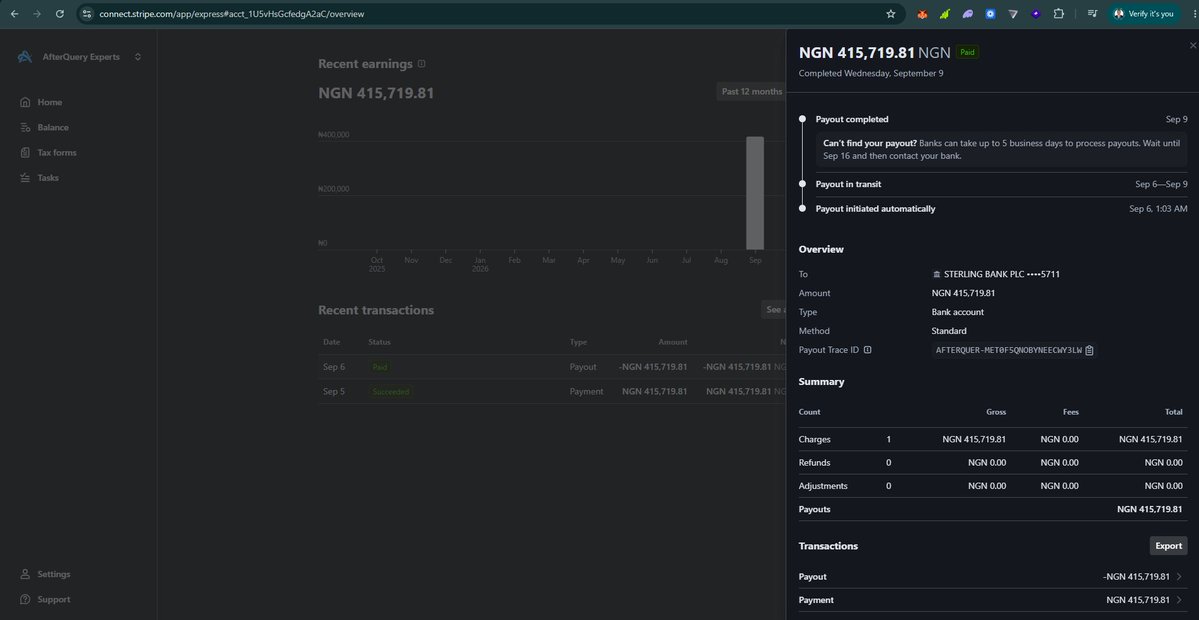Click the Payout in transit timeline step
1199x620 pixels.
[x=848, y=184]
